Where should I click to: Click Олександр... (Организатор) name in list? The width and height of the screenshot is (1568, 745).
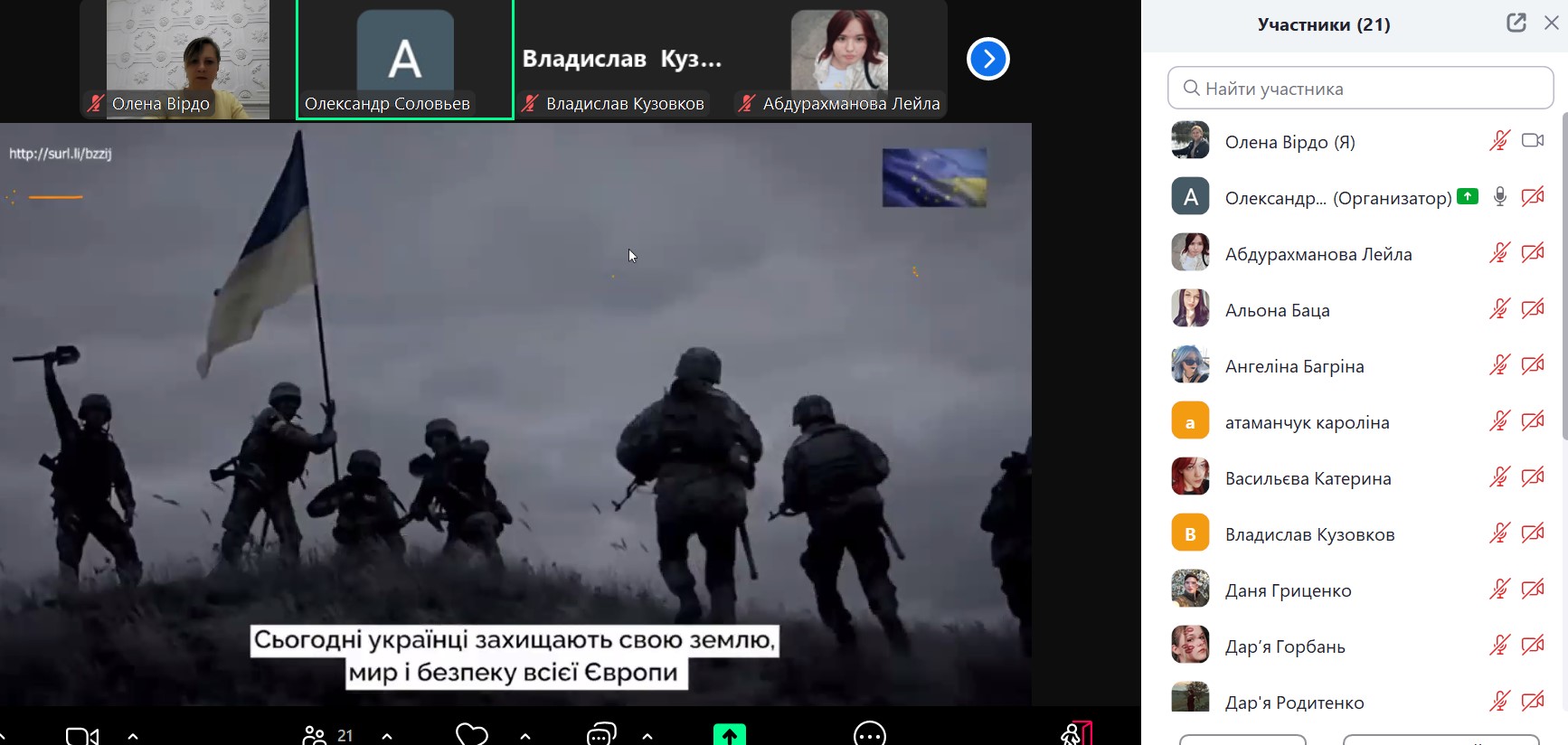(x=1338, y=198)
